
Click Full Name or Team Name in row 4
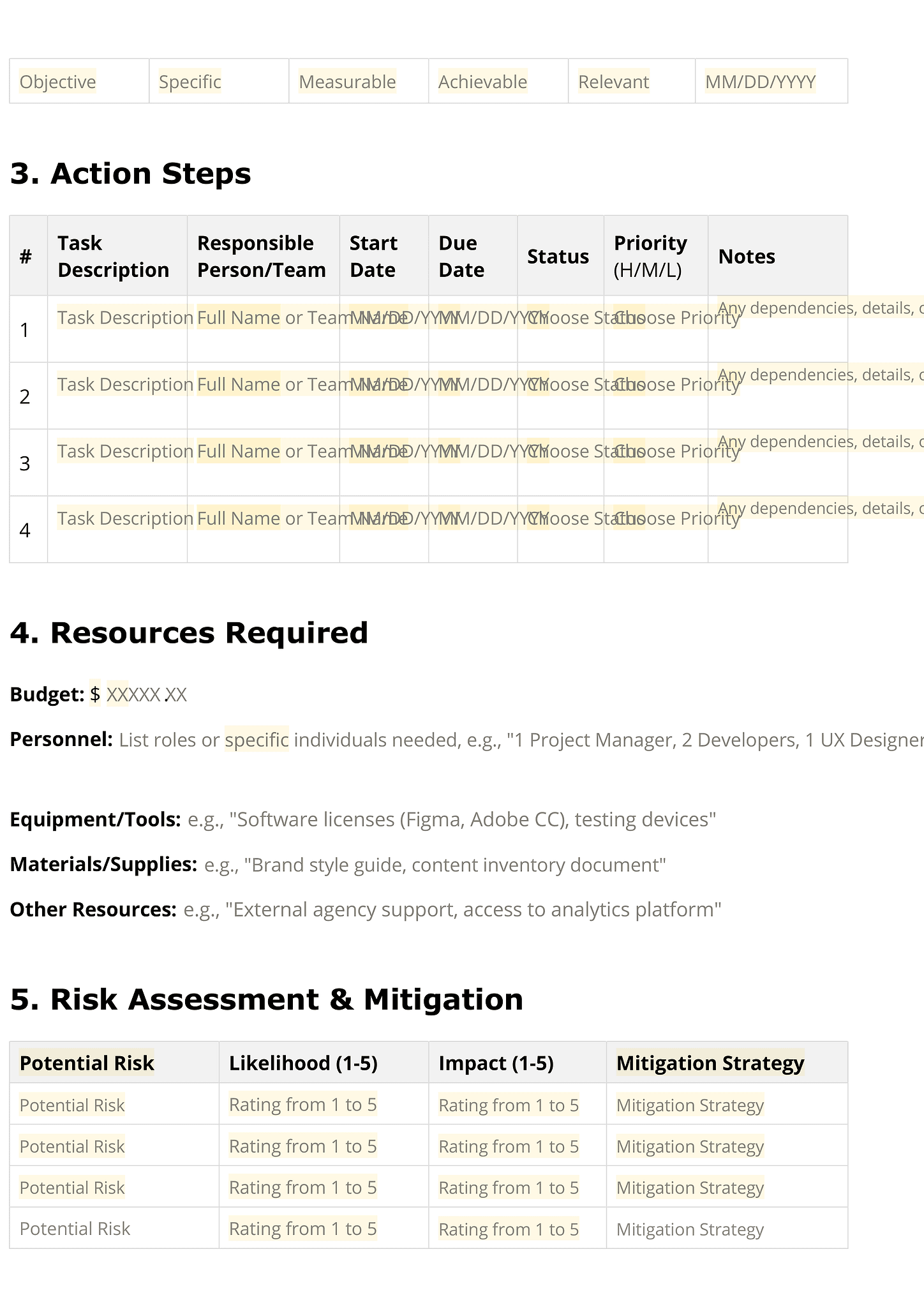[x=302, y=518]
